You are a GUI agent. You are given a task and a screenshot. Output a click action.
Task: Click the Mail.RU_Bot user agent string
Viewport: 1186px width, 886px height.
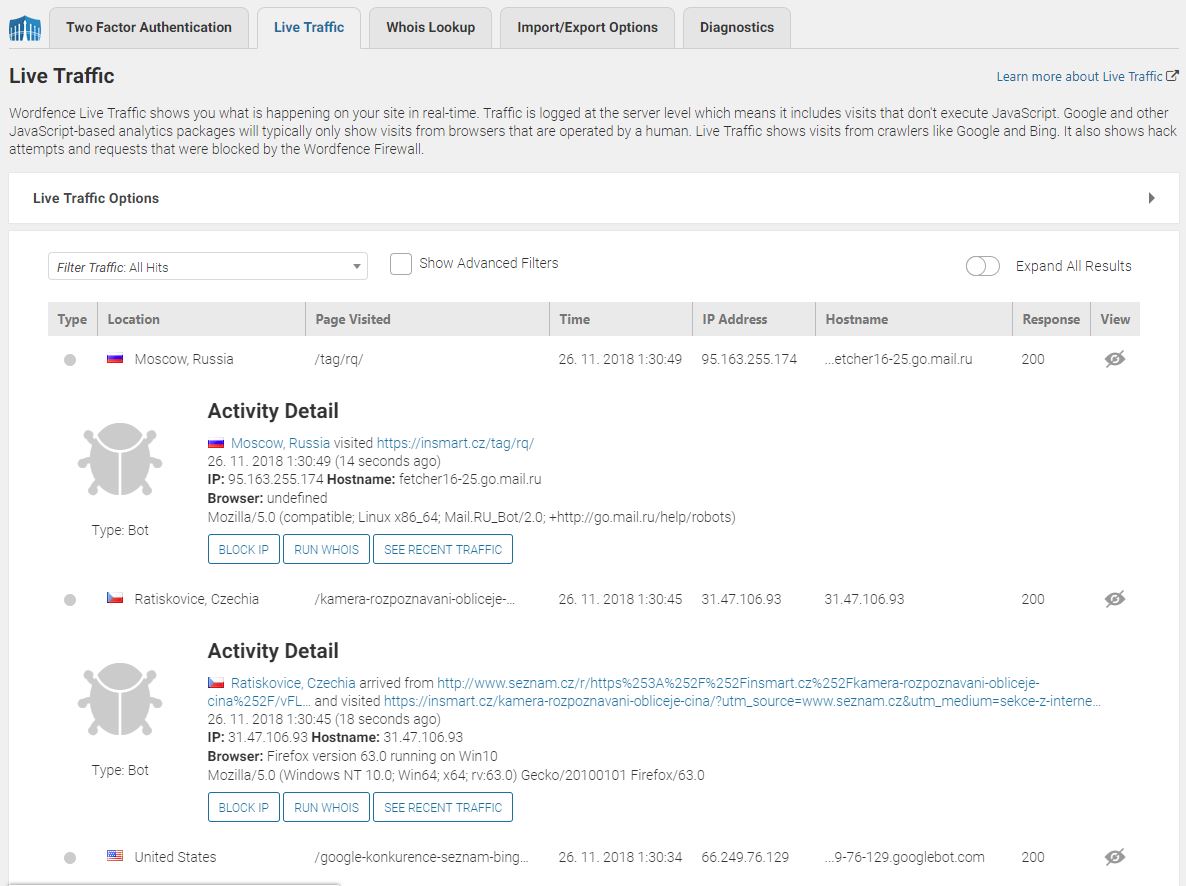click(471, 518)
